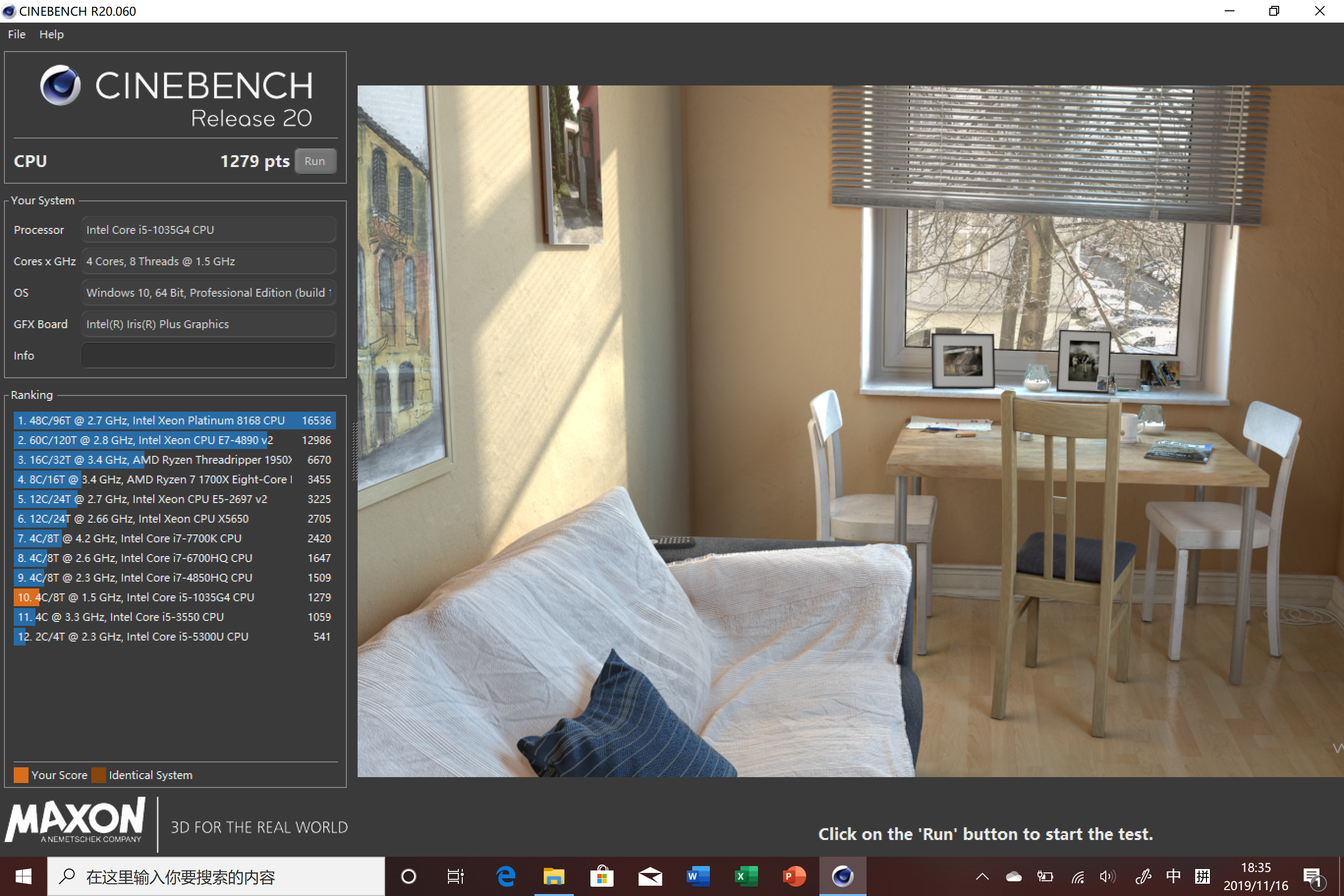Launch Word from the taskbar
This screenshot has width=1344, height=896.
698,876
